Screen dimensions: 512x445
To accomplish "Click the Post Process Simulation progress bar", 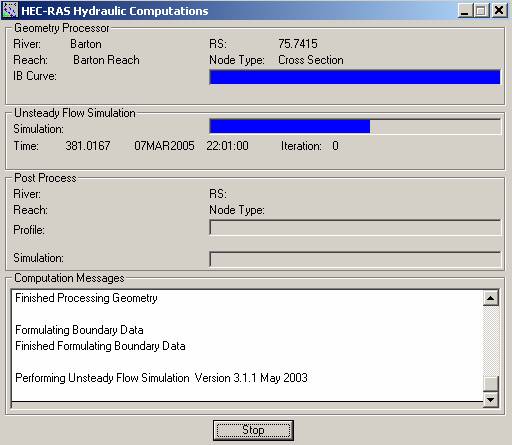I will [355, 259].
